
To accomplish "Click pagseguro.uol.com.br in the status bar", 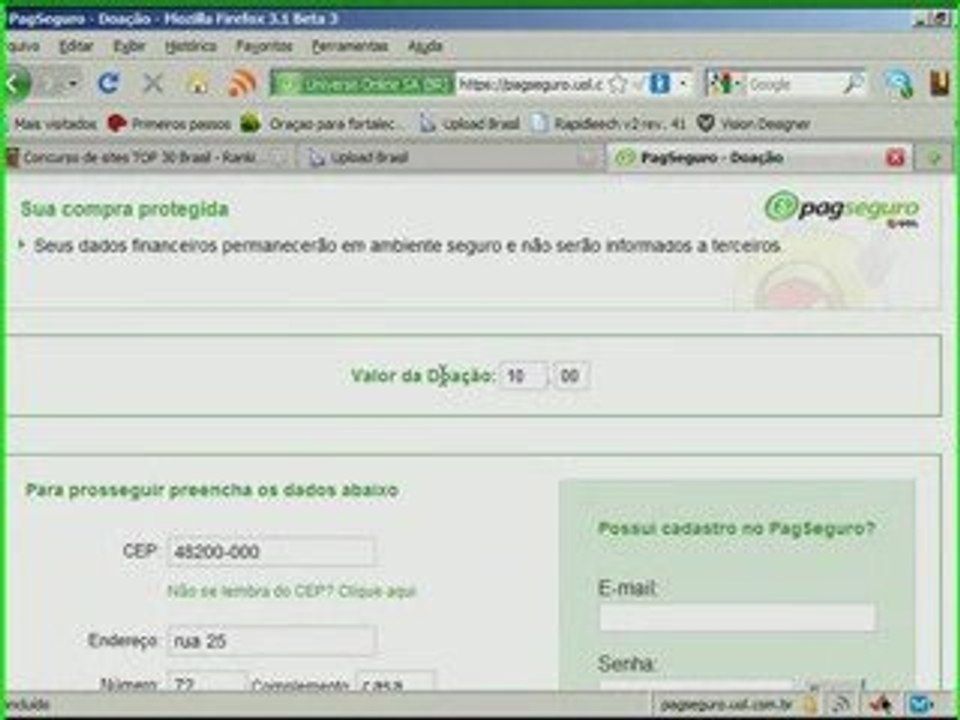I will click(727, 705).
